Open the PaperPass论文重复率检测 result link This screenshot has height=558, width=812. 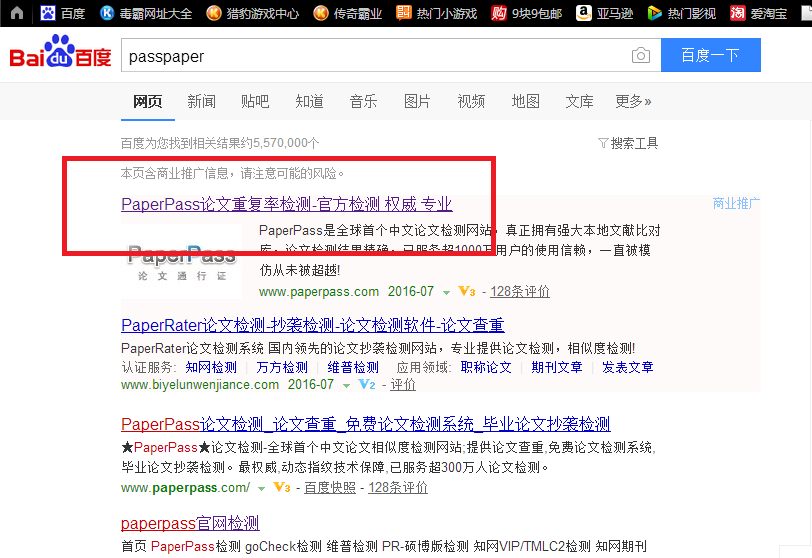286,204
